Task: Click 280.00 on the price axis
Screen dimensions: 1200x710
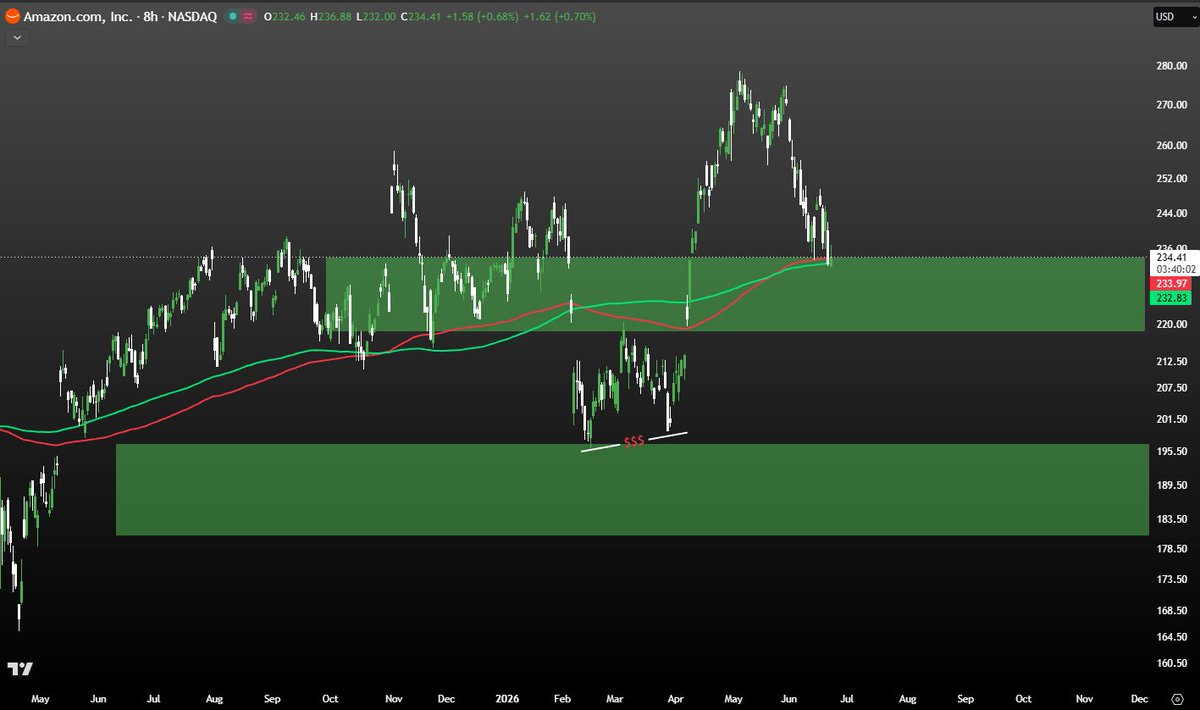Action: [1171, 67]
